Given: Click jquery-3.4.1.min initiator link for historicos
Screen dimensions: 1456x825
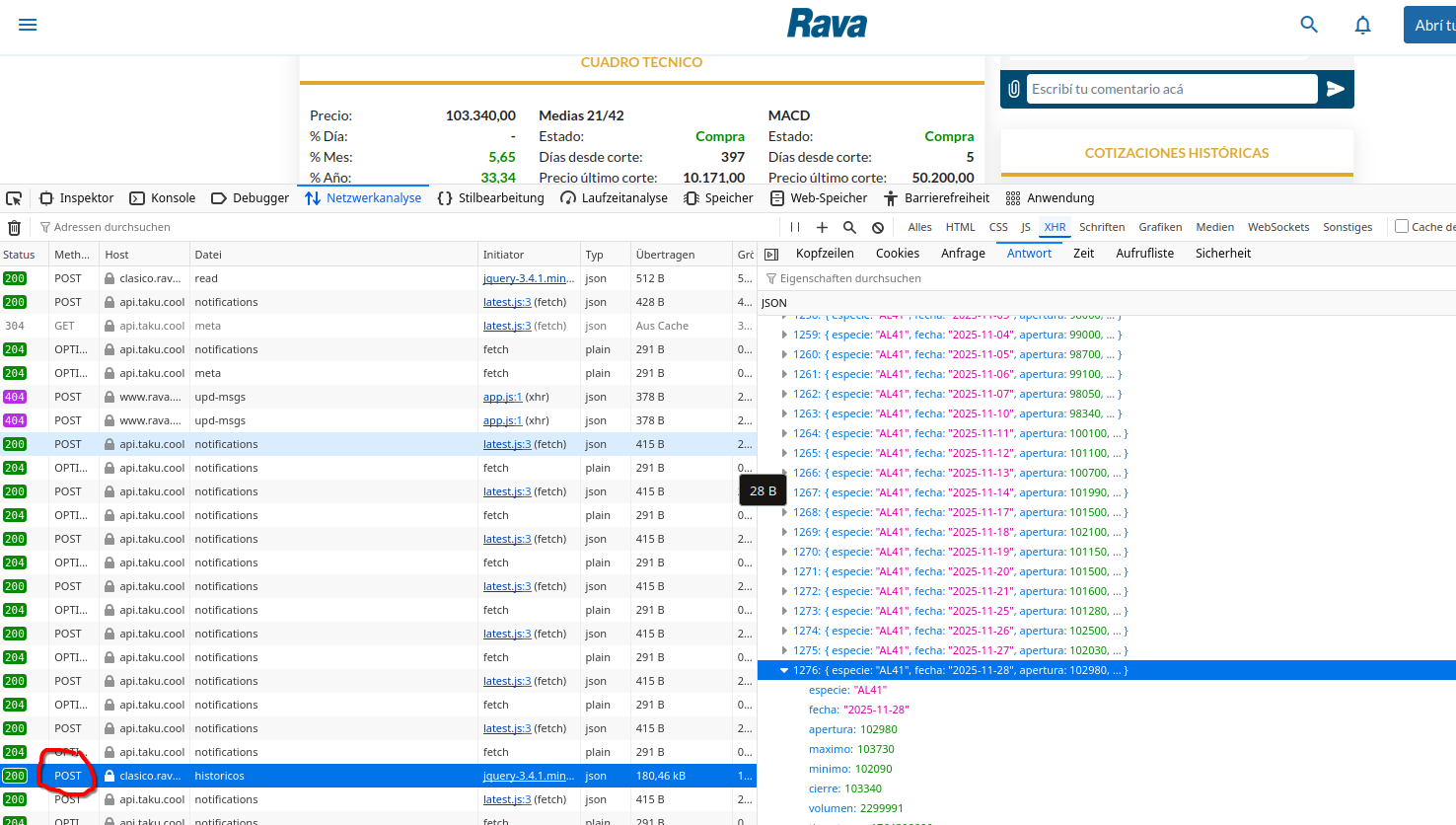Looking at the screenshot, I should coord(528,776).
